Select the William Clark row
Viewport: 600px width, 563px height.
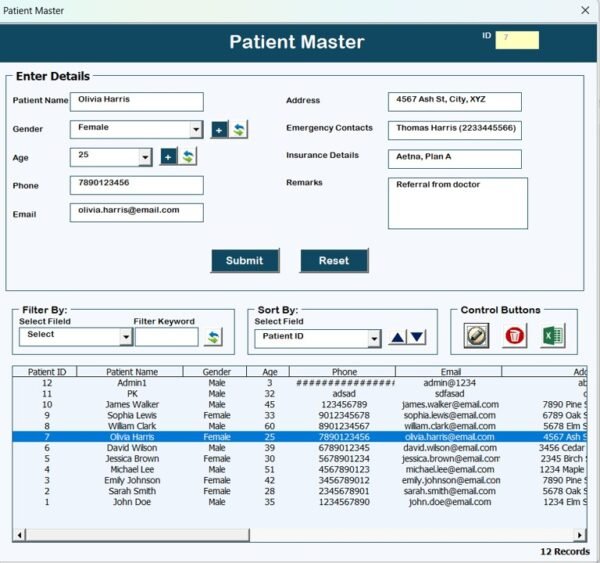[x=300, y=426]
